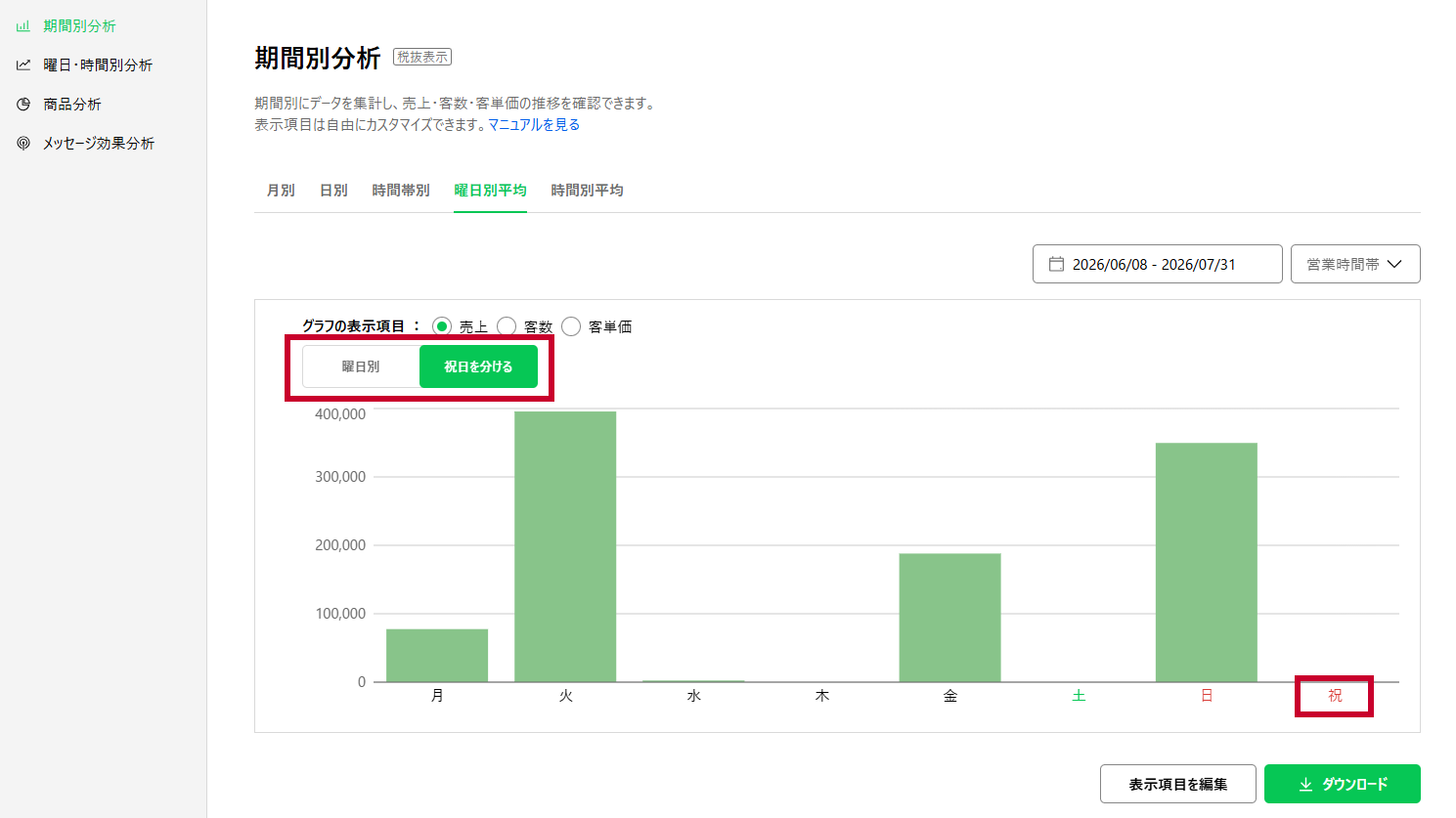Click the 金 bar in the chart
Viewport: 1456px width, 818px height.
coord(949,618)
